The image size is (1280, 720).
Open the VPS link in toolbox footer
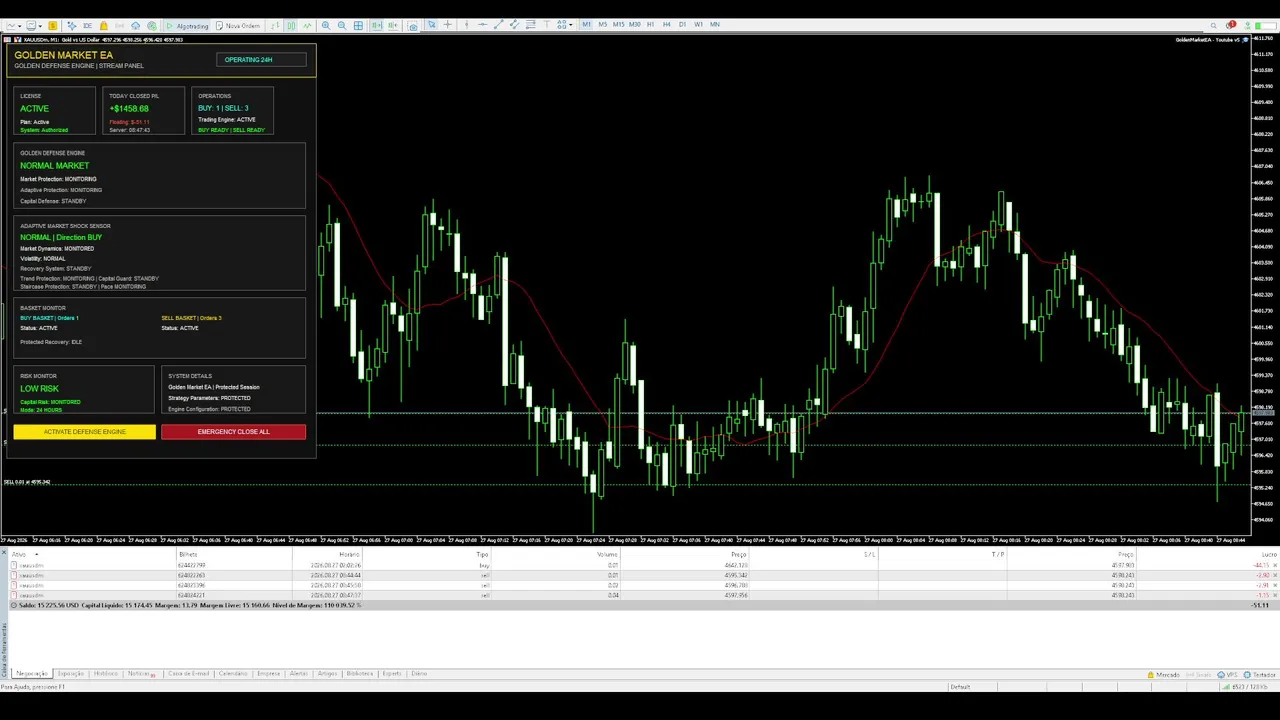pyautogui.click(x=1227, y=675)
